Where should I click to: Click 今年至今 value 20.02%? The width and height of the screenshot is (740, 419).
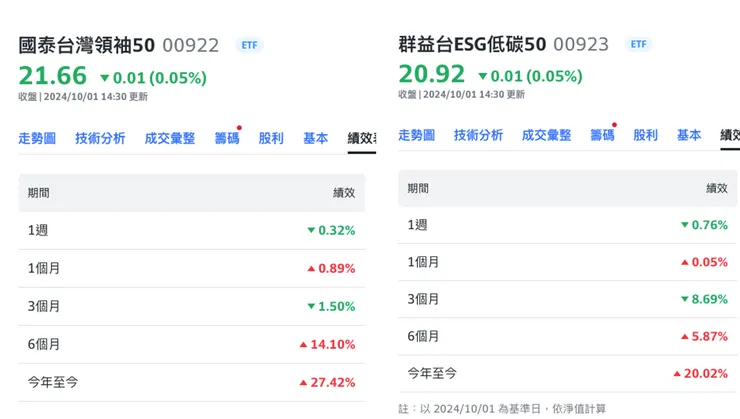click(700, 374)
